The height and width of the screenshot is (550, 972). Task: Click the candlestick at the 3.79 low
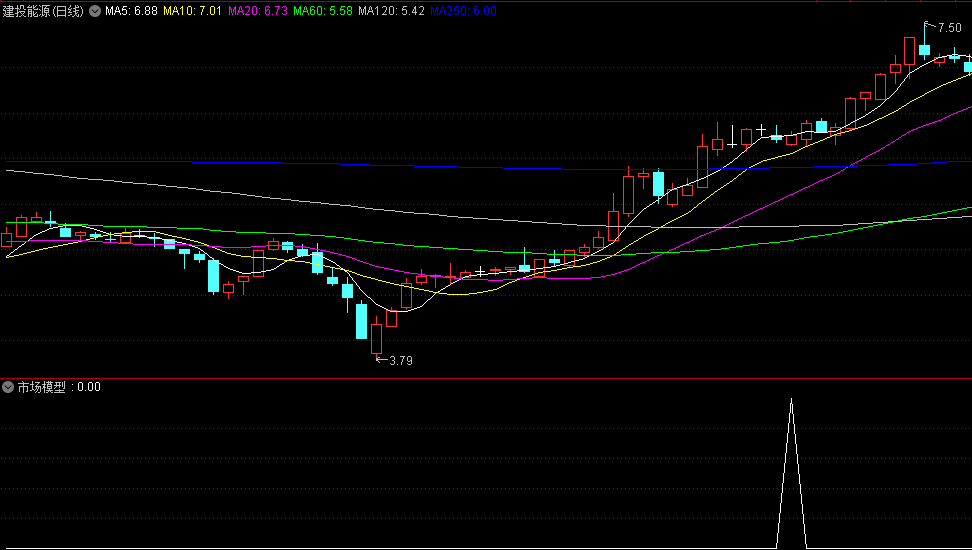pos(376,339)
